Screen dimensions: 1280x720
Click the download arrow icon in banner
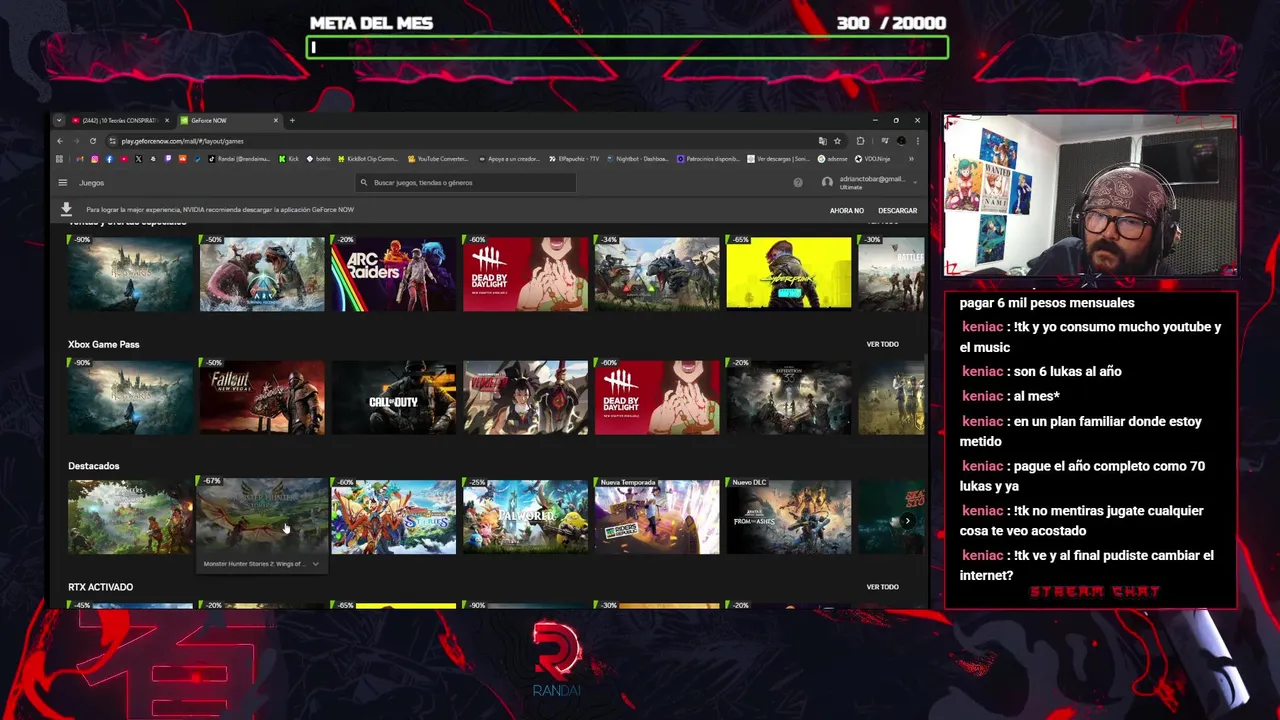point(66,209)
